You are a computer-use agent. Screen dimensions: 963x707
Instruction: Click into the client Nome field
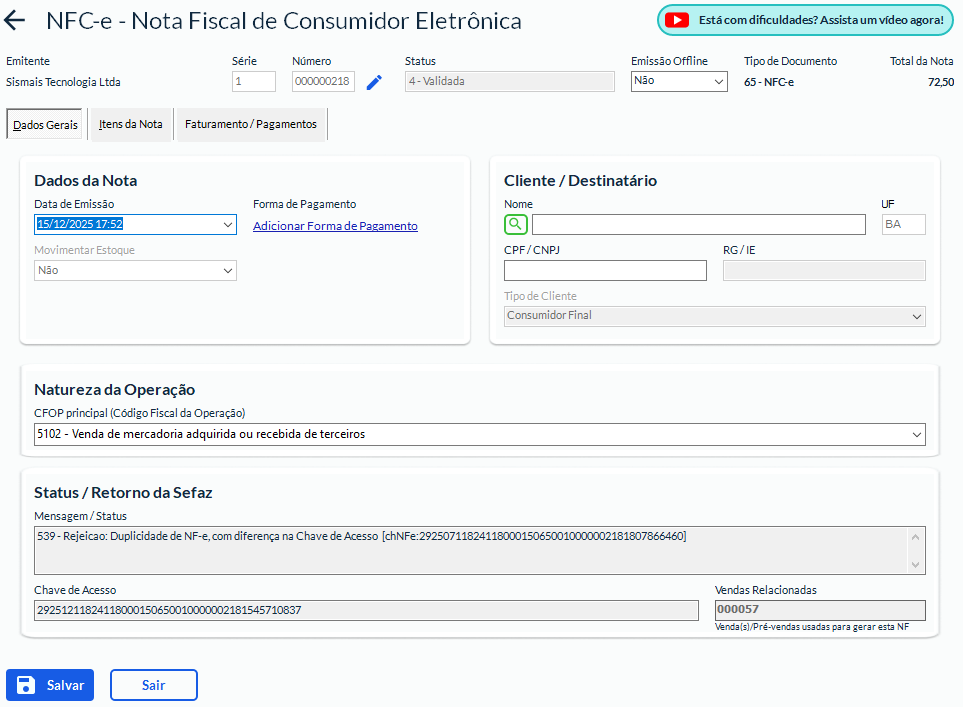698,224
